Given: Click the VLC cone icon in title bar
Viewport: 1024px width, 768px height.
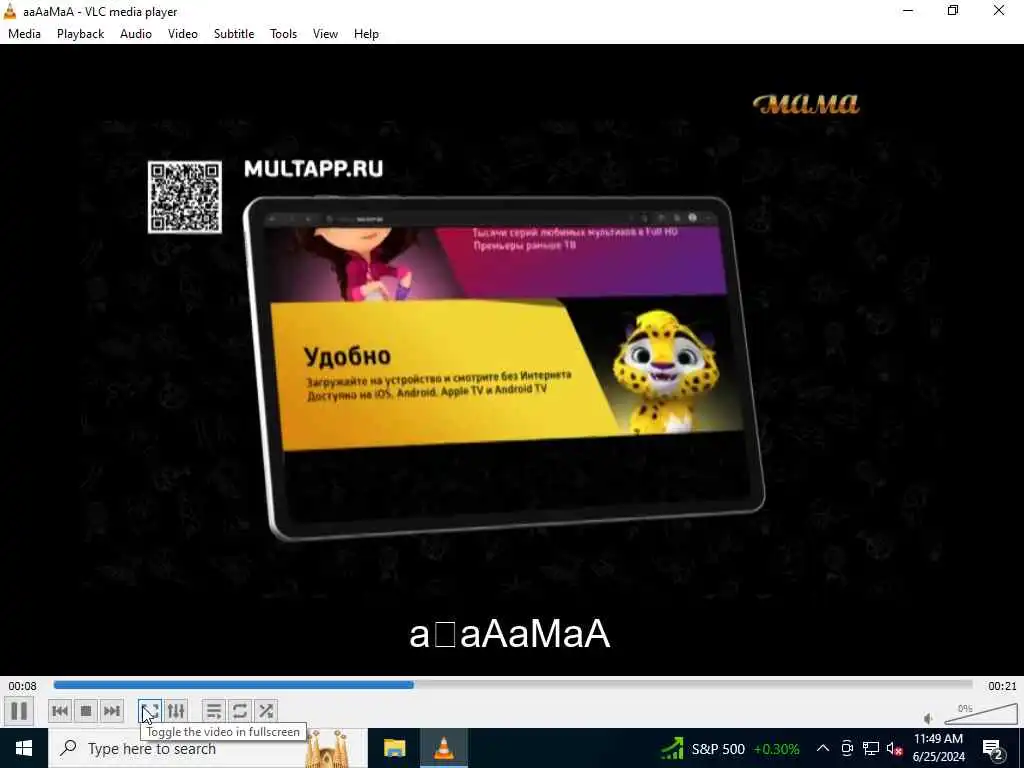Looking at the screenshot, I should [10, 10].
